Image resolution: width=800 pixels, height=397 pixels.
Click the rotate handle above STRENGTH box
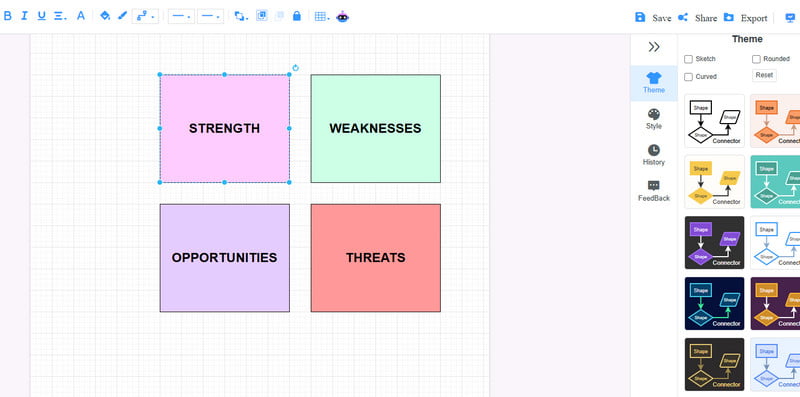(x=295, y=68)
